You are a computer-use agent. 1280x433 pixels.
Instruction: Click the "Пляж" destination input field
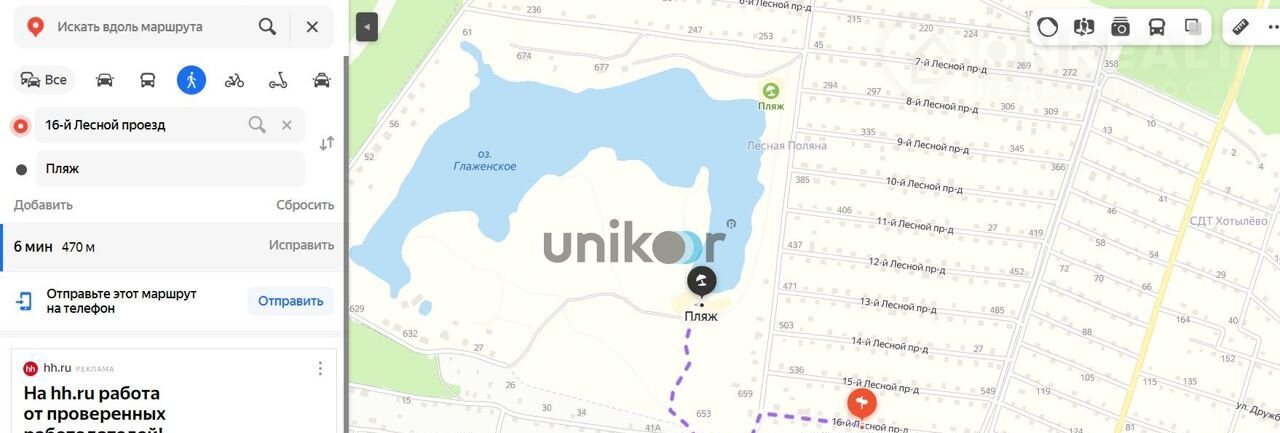pos(170,169)
